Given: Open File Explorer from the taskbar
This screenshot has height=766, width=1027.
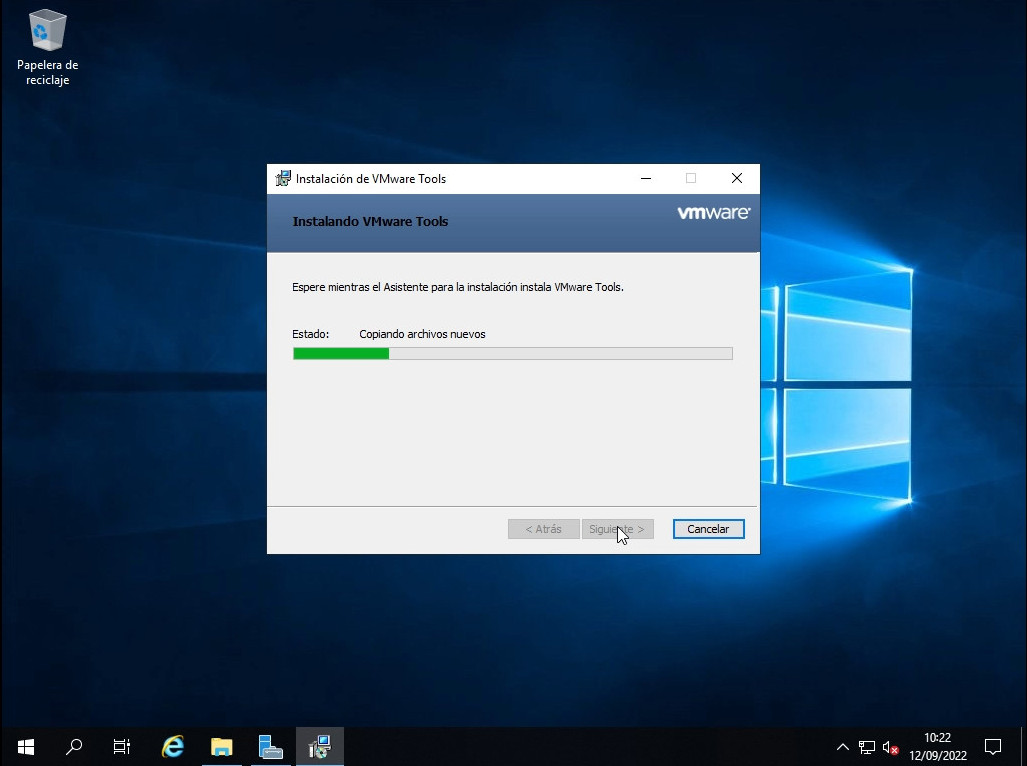Looking at the screenshot, I should (221, 746).
